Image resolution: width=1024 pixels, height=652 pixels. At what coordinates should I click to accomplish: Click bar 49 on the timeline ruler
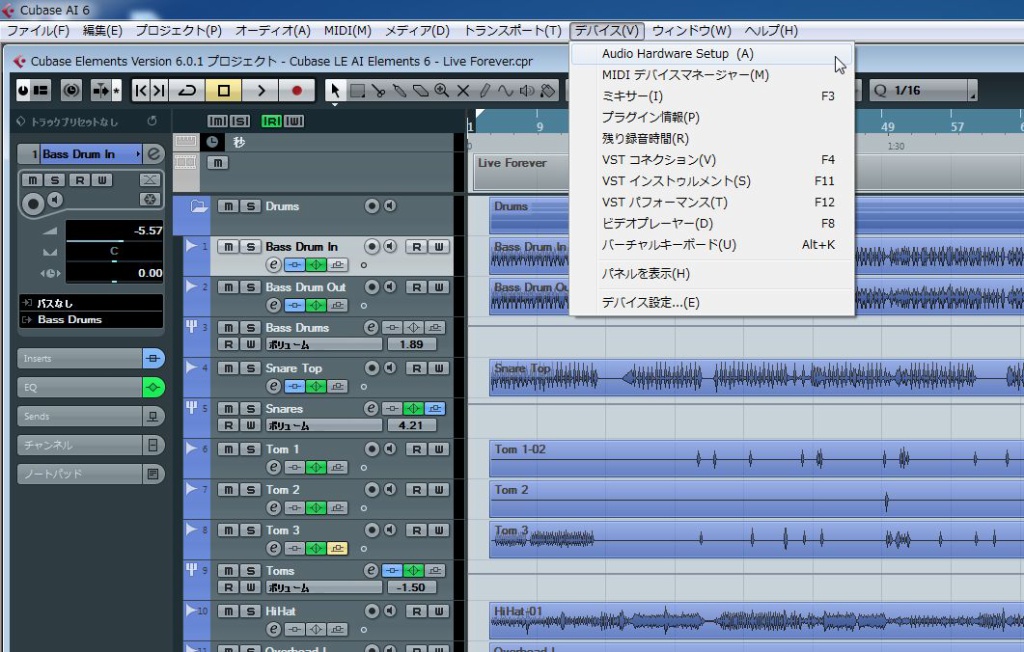click(x=888, y=126)
